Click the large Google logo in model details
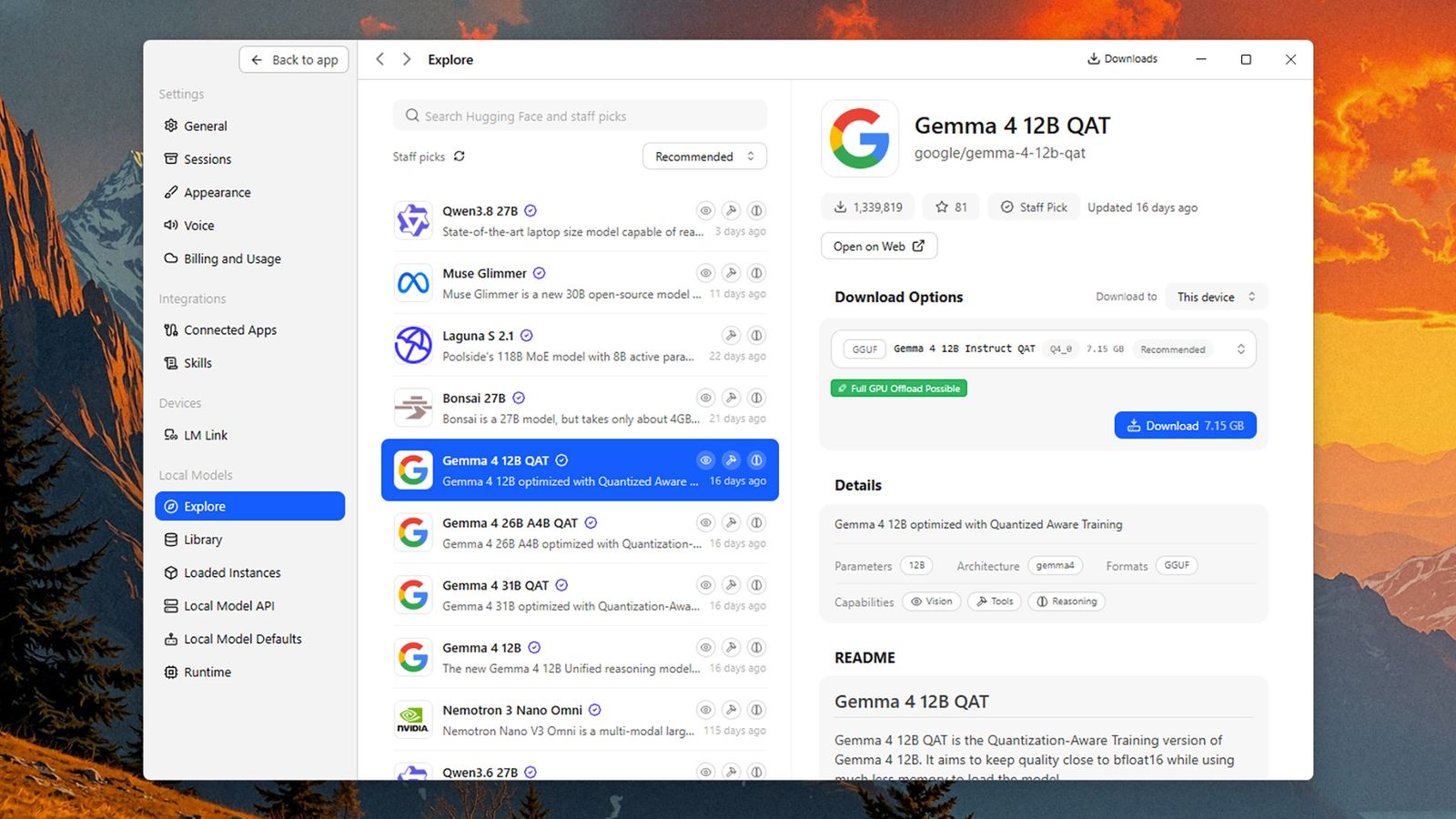The height and width of the screenshot is (819, 1456). (859, 138)
